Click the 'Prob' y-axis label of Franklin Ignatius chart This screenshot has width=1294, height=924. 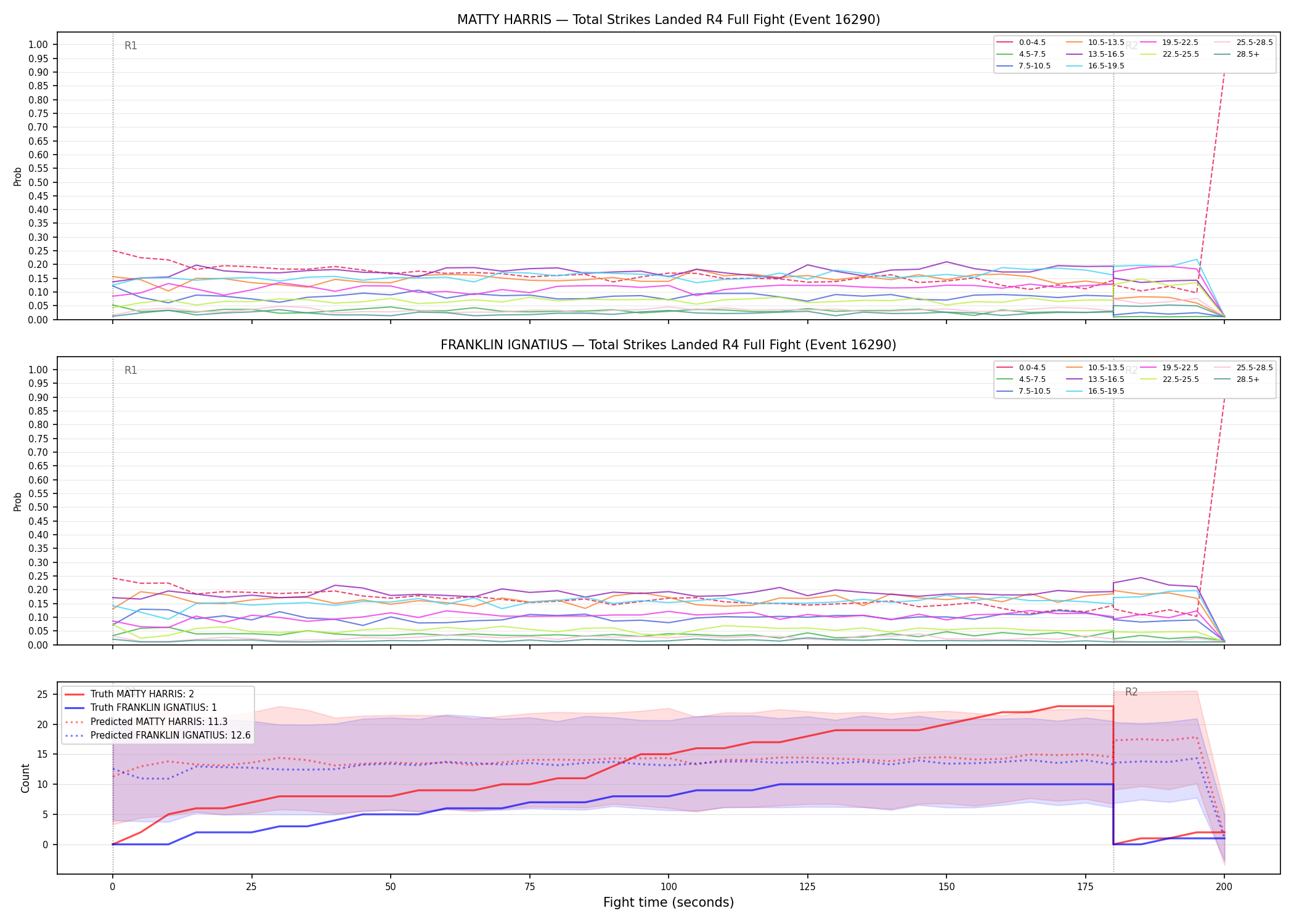[18, 501]
